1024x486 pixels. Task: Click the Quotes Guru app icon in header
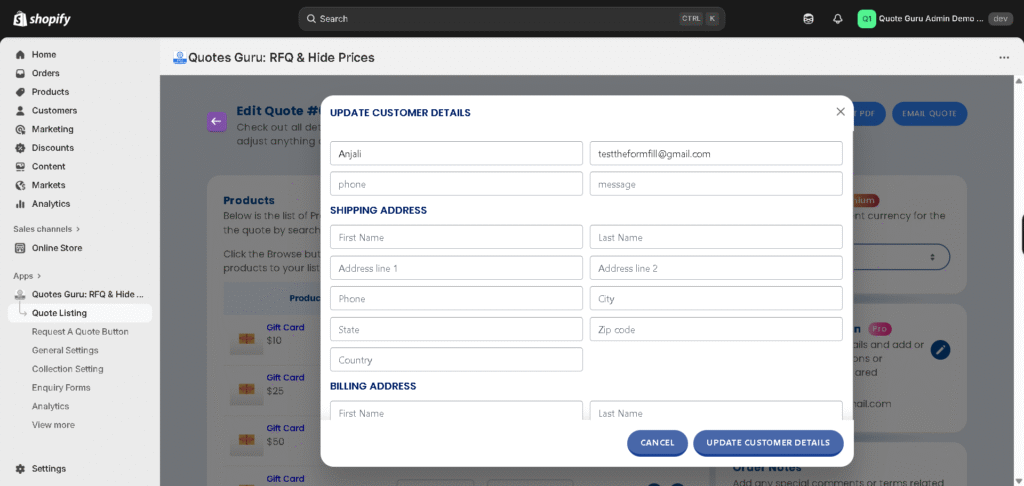pos(180,58)
